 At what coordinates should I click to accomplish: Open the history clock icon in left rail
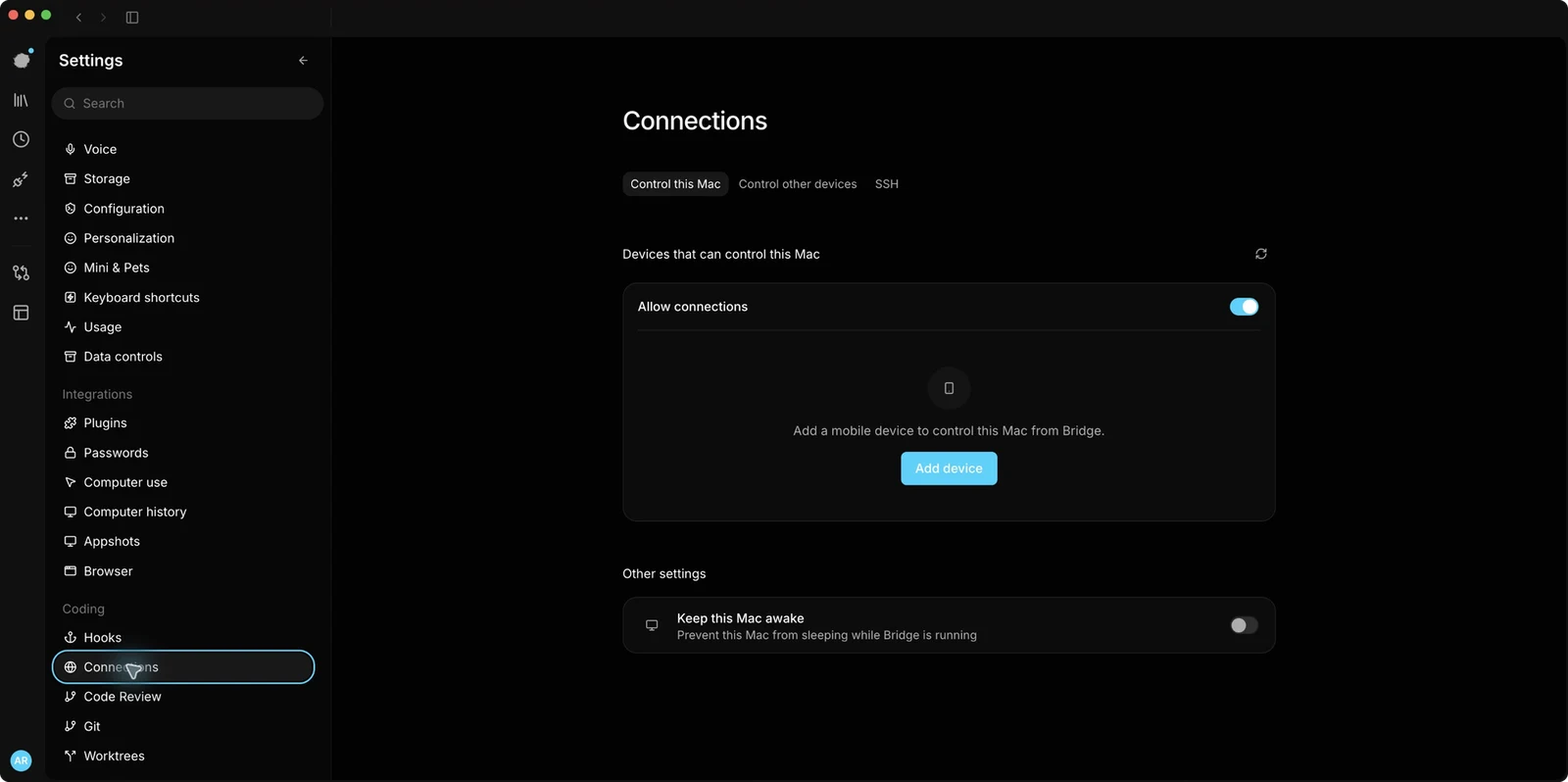coord(21,140)
